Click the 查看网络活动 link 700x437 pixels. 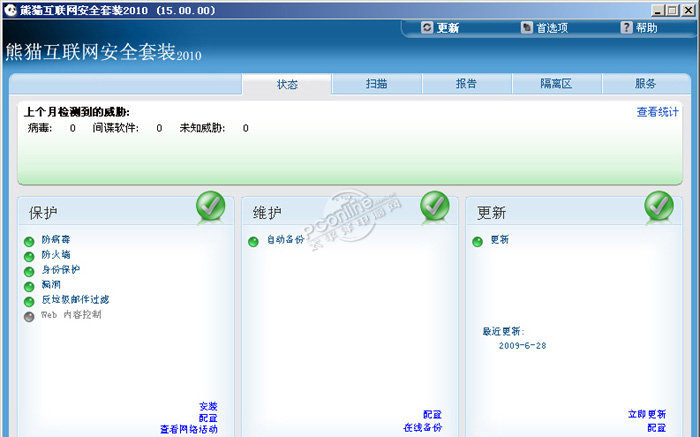[x=189, y=429]
